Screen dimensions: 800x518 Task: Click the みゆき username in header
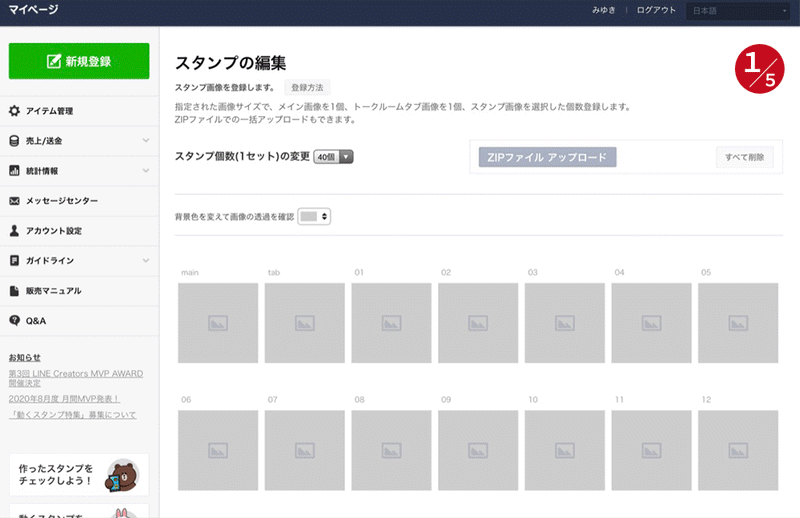604,10
